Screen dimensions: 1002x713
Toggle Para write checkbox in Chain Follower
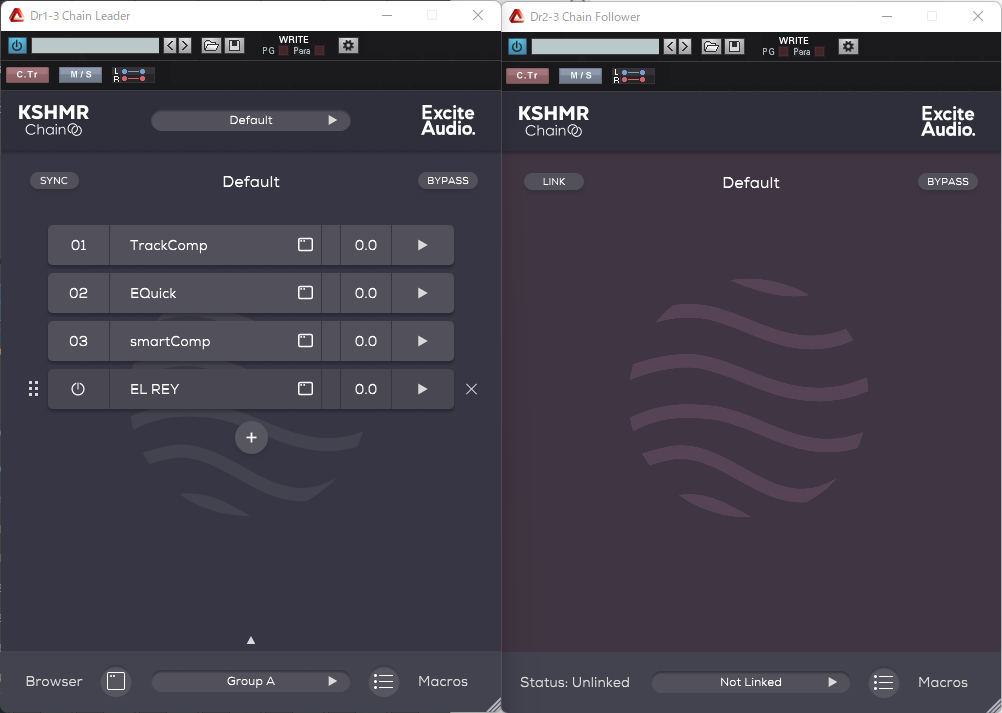(819, 52)
